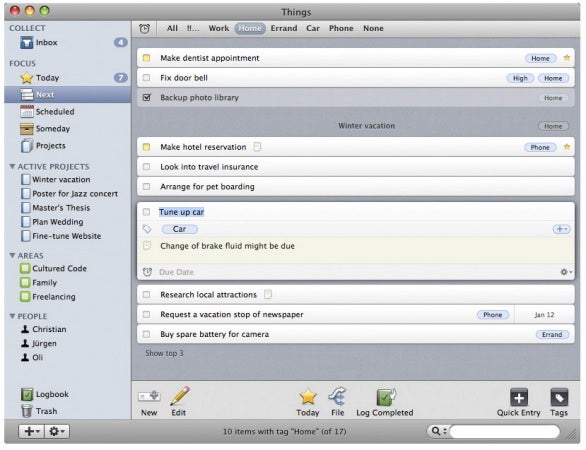
Task: Filter tasks by Work tag
Action: (219, 28)
